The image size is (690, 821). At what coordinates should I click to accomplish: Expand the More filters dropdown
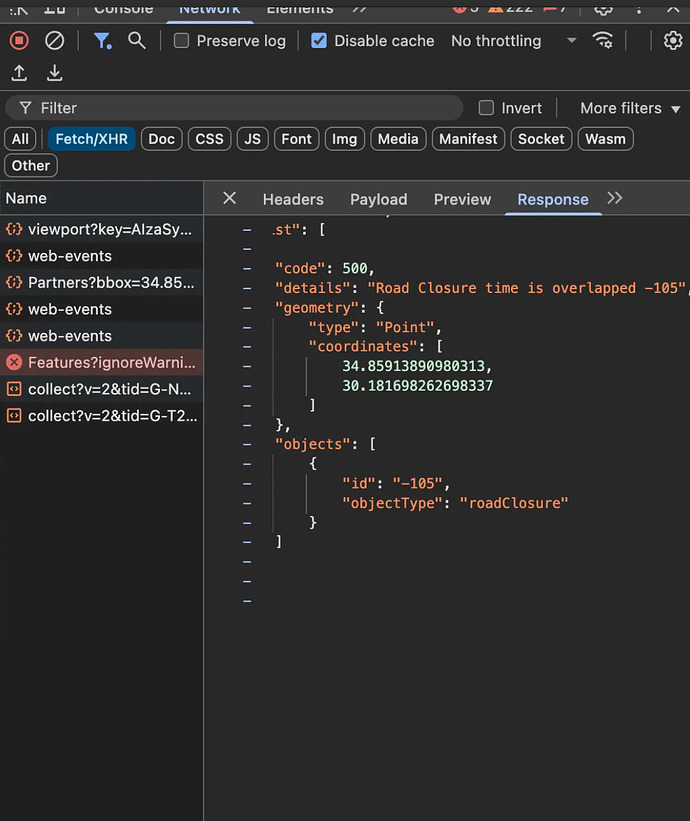tap(630, 108)
